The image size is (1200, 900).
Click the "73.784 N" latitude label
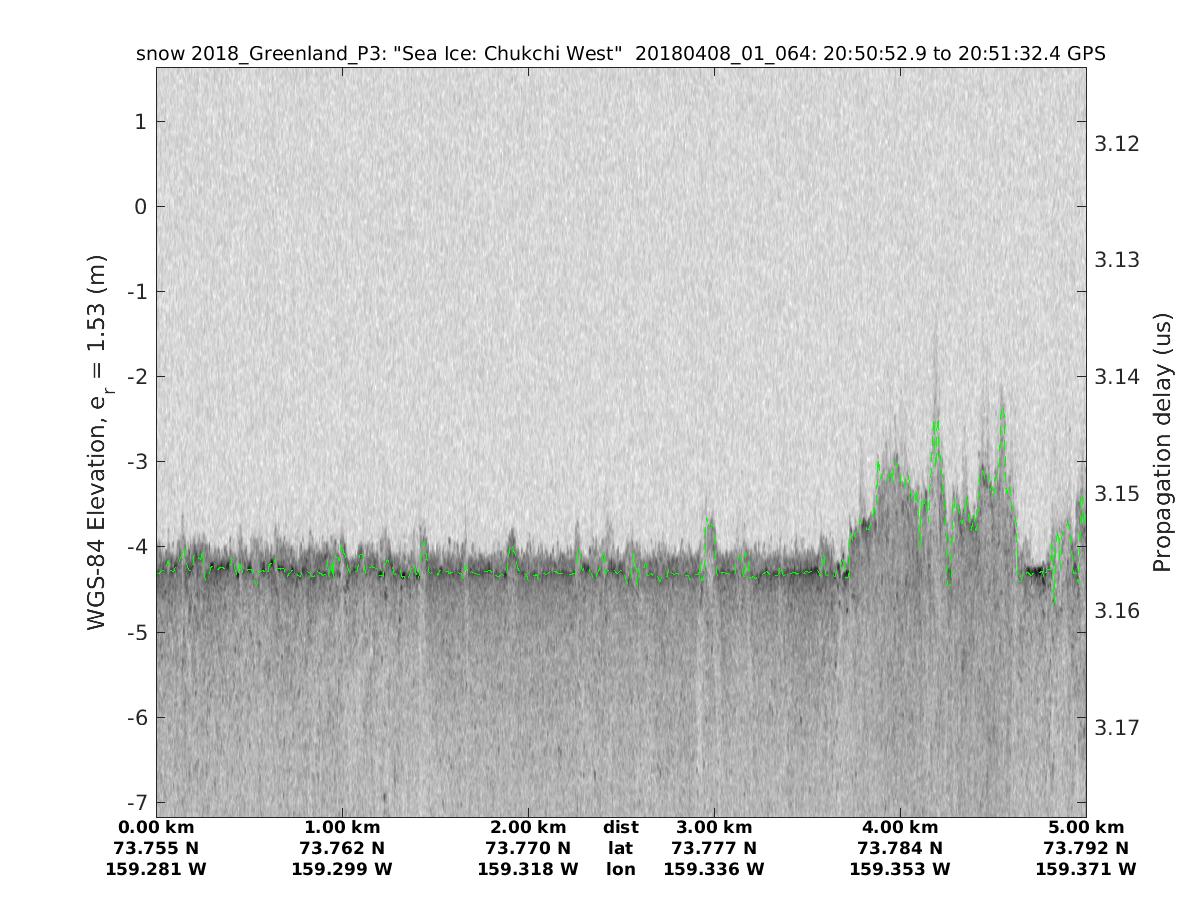pyautogui.click(x=900, y=849)
